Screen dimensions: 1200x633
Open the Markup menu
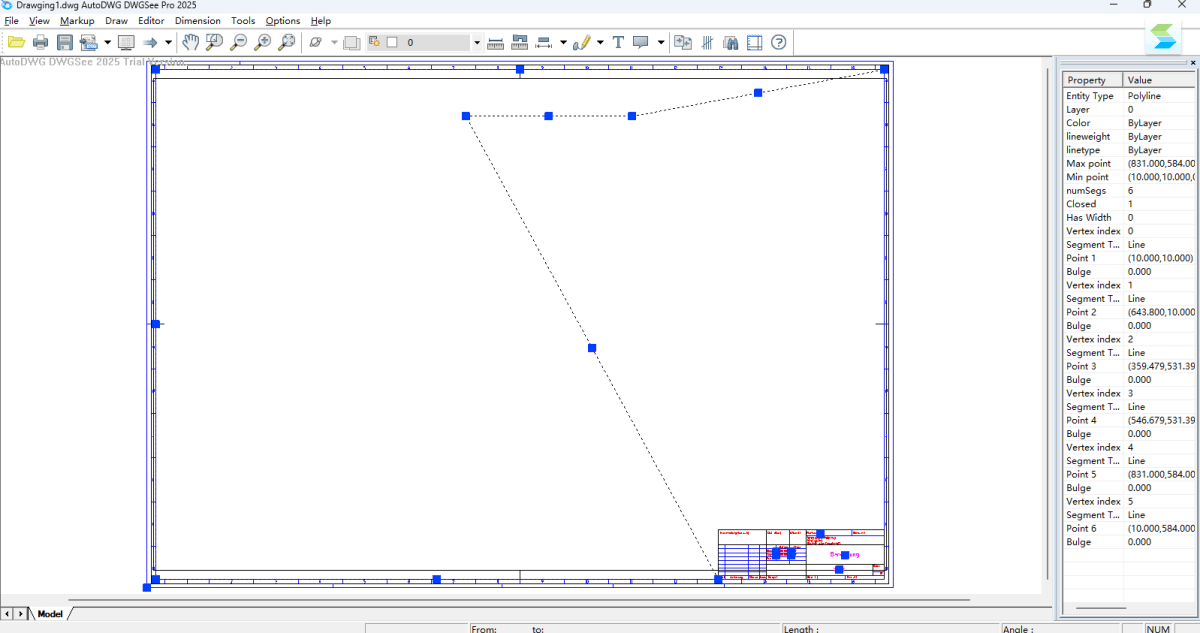[x=77, y=20]
